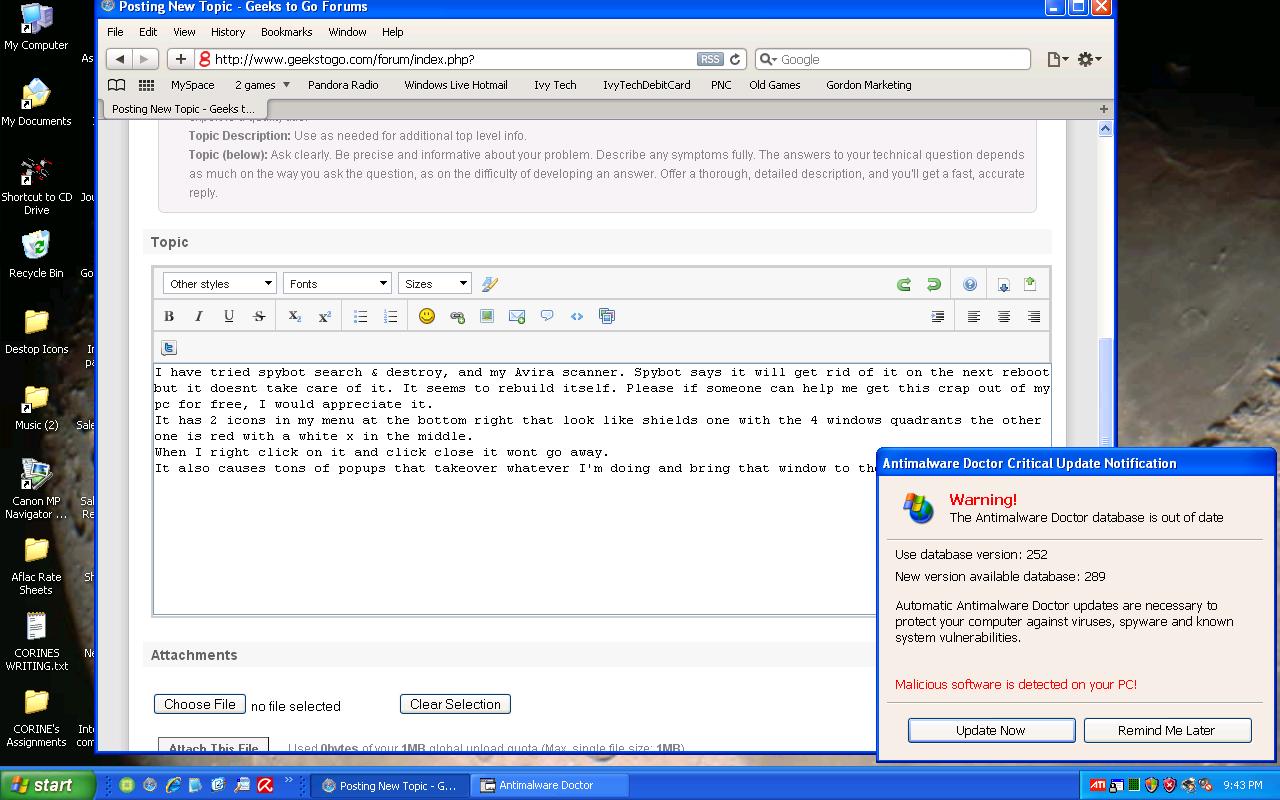Viewport: 1280px width, 800px height.
Task: Toggle bold formatting in the topic editor
Action: coord(169,316)
